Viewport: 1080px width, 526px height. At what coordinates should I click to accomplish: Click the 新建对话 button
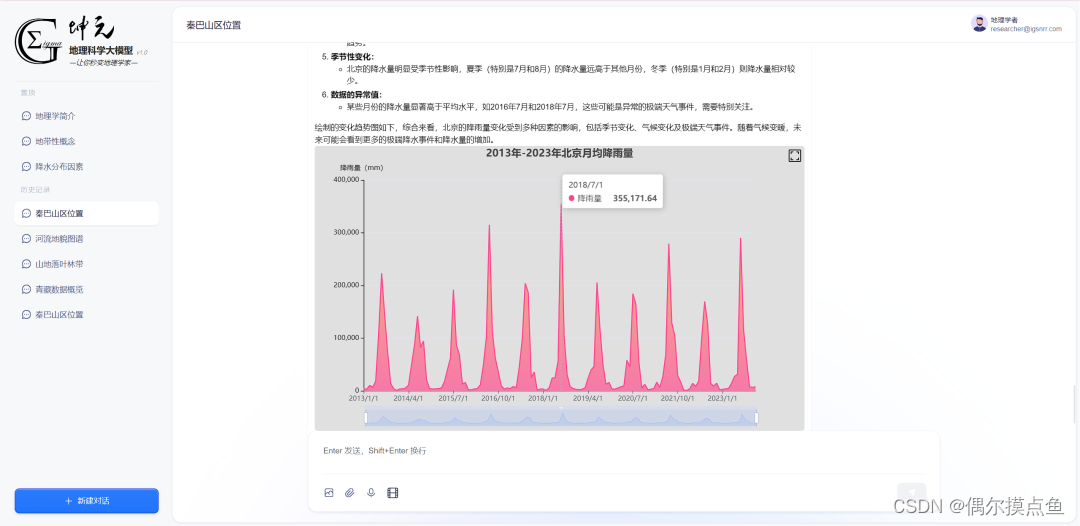tap(87, 501)
